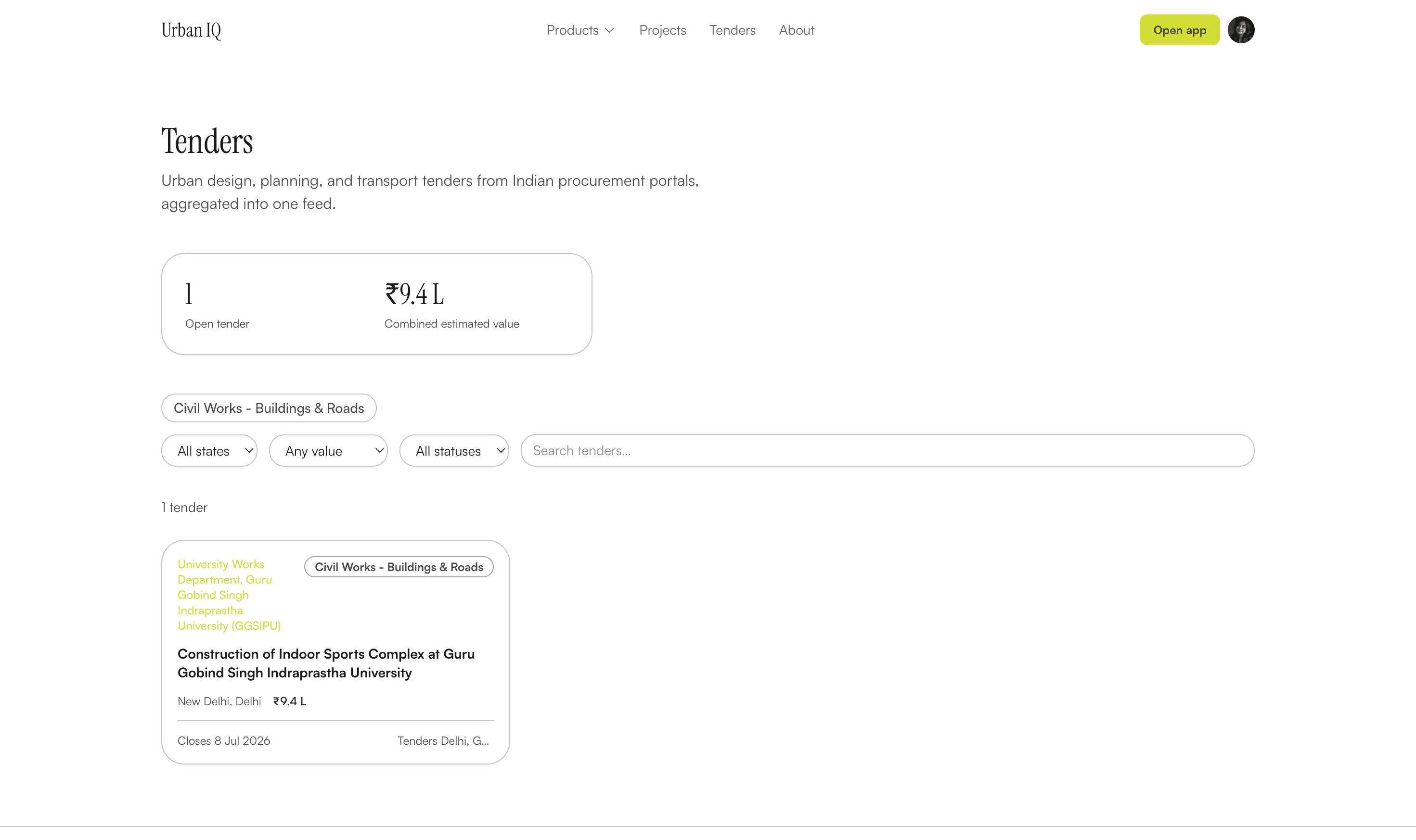This screenshot has height=840, width=1416.
Task: Click the Open tender stat count
Action: 189,294
